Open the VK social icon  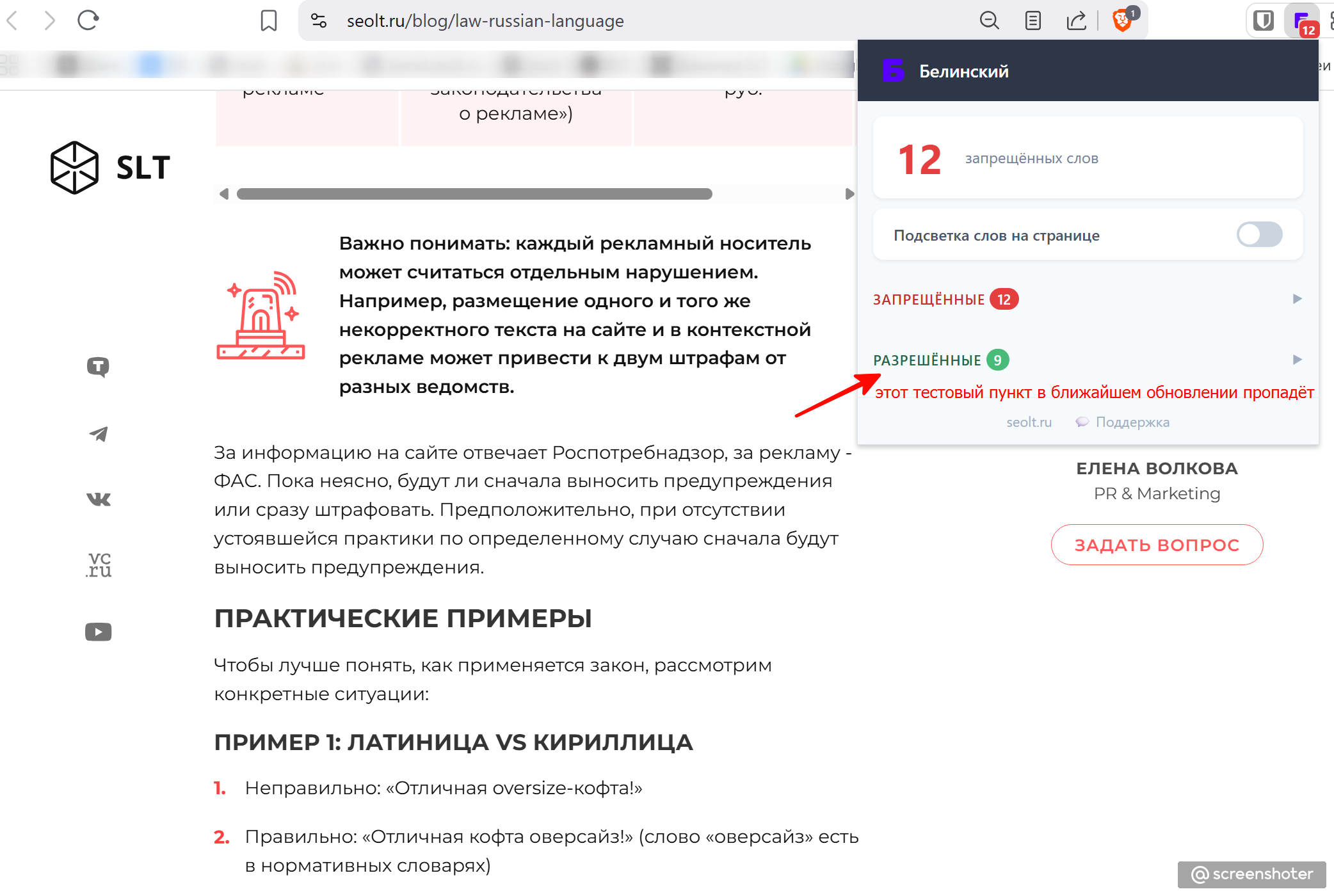click(98, 499)
